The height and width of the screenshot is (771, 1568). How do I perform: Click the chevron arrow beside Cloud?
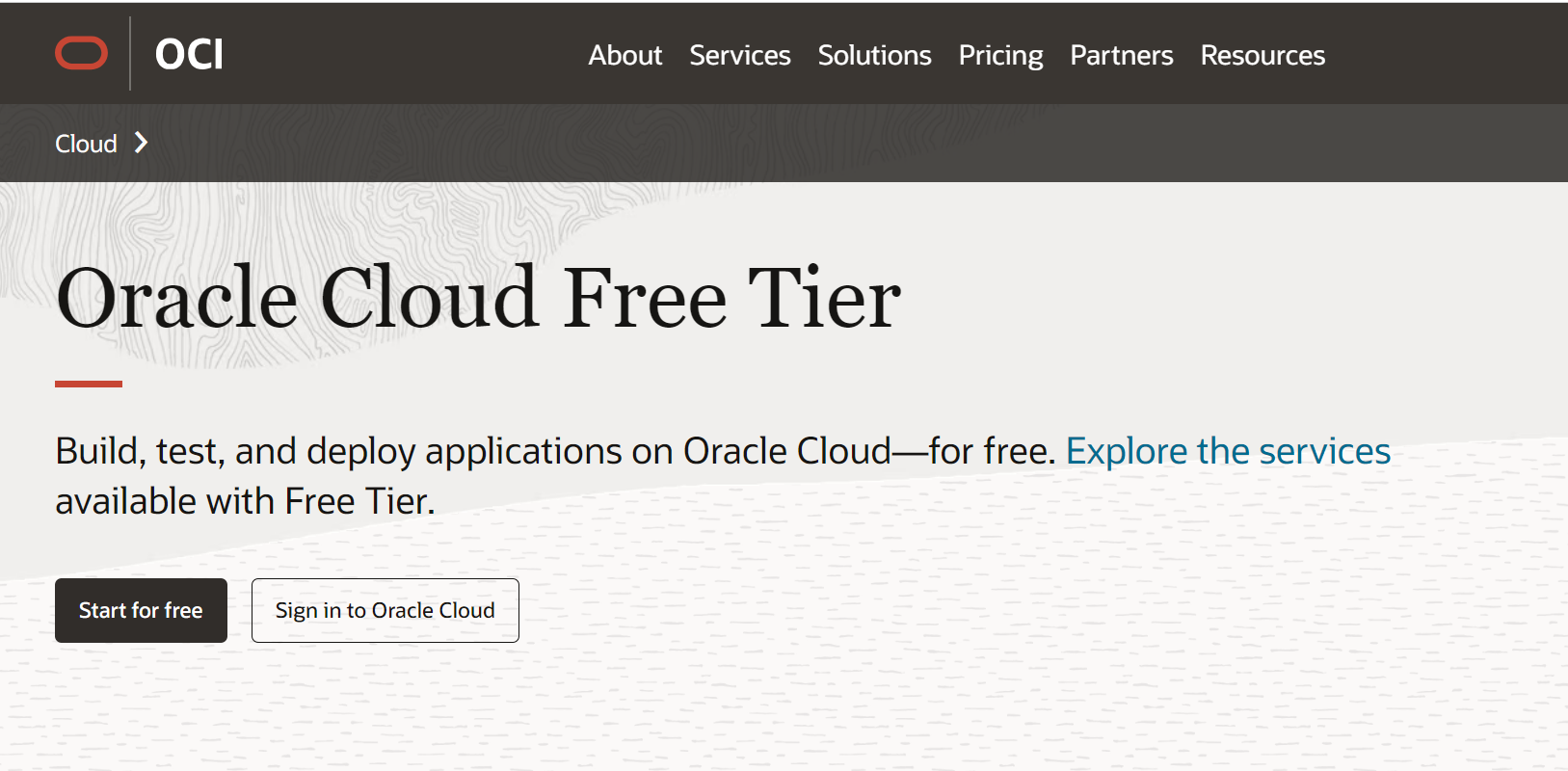point(142,144)
